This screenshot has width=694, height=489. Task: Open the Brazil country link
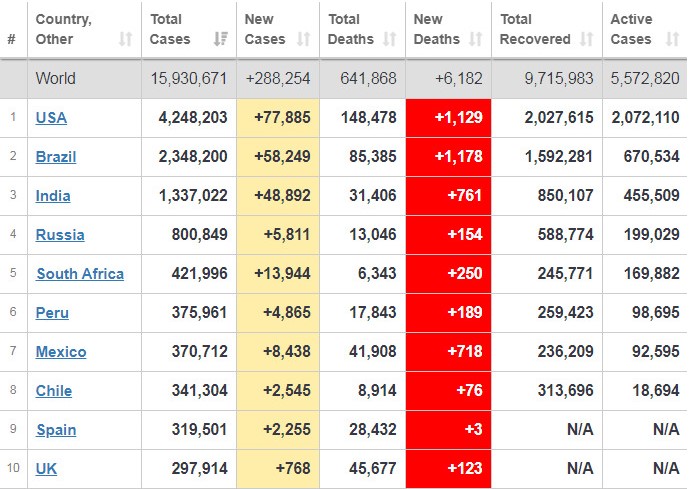[56, 157]
